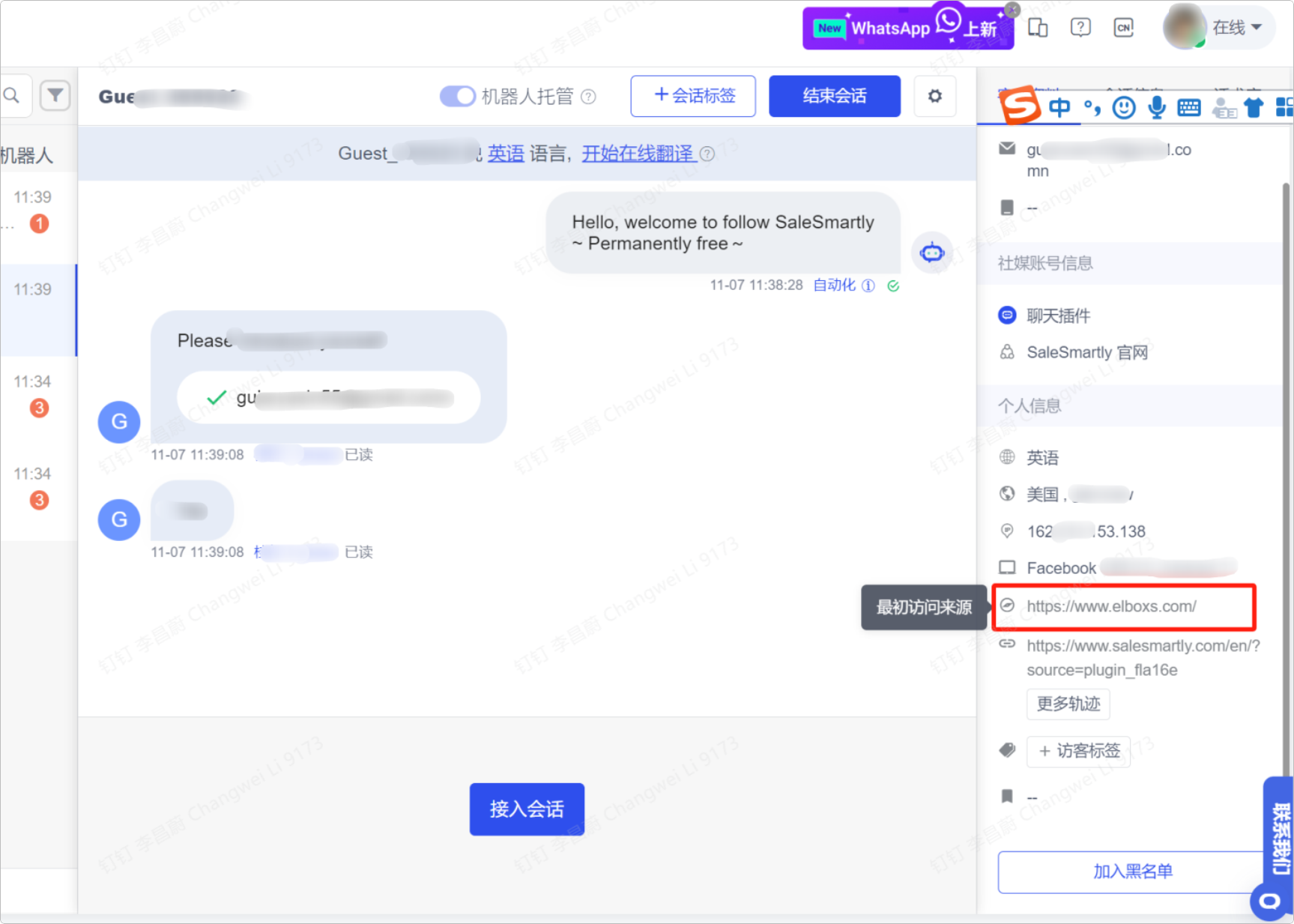1294x924 pixels.
Task: Open the help question mark icon in top bar
Action: point(1080,28)
